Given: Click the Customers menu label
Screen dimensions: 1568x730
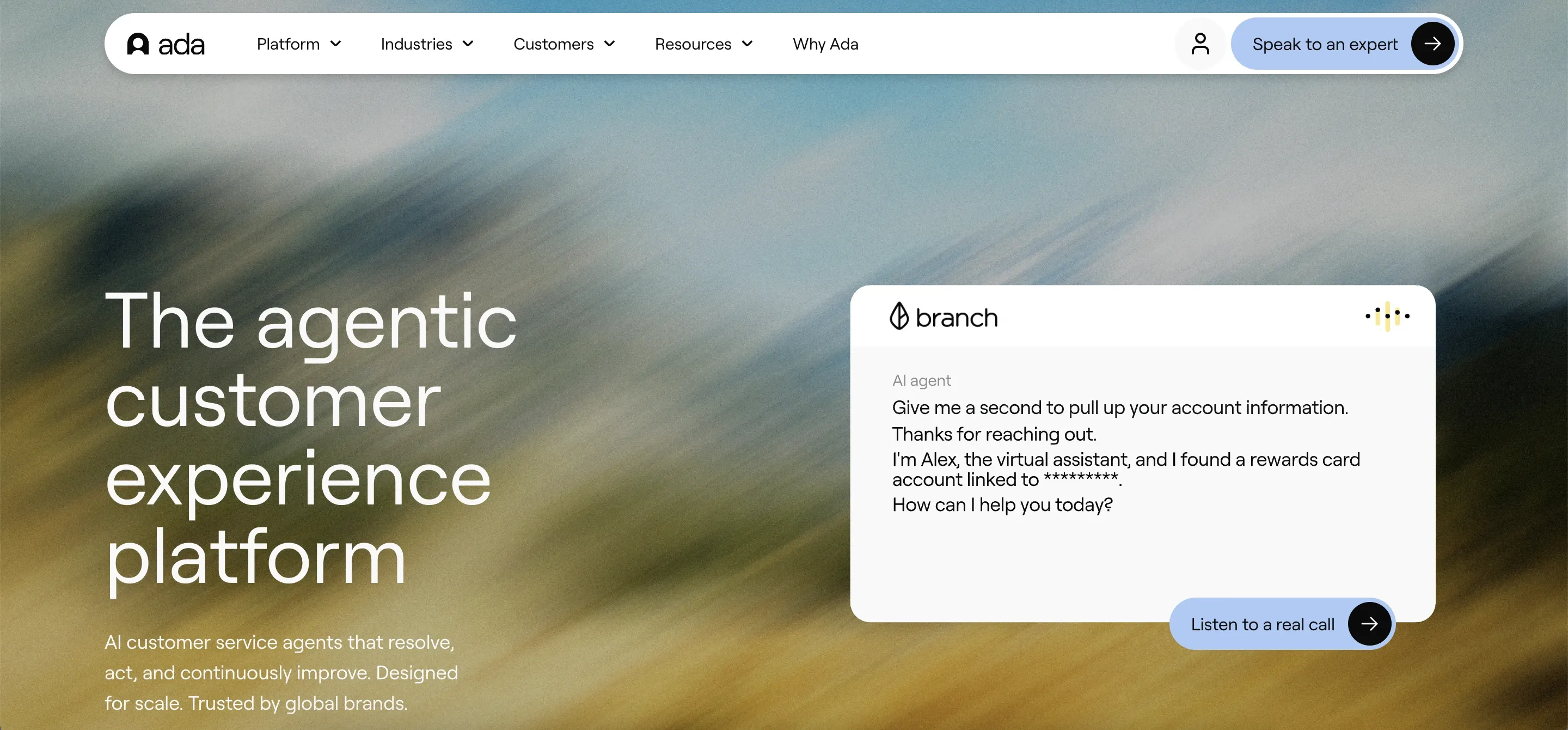Looking at the screenshot, I should 553,44.
